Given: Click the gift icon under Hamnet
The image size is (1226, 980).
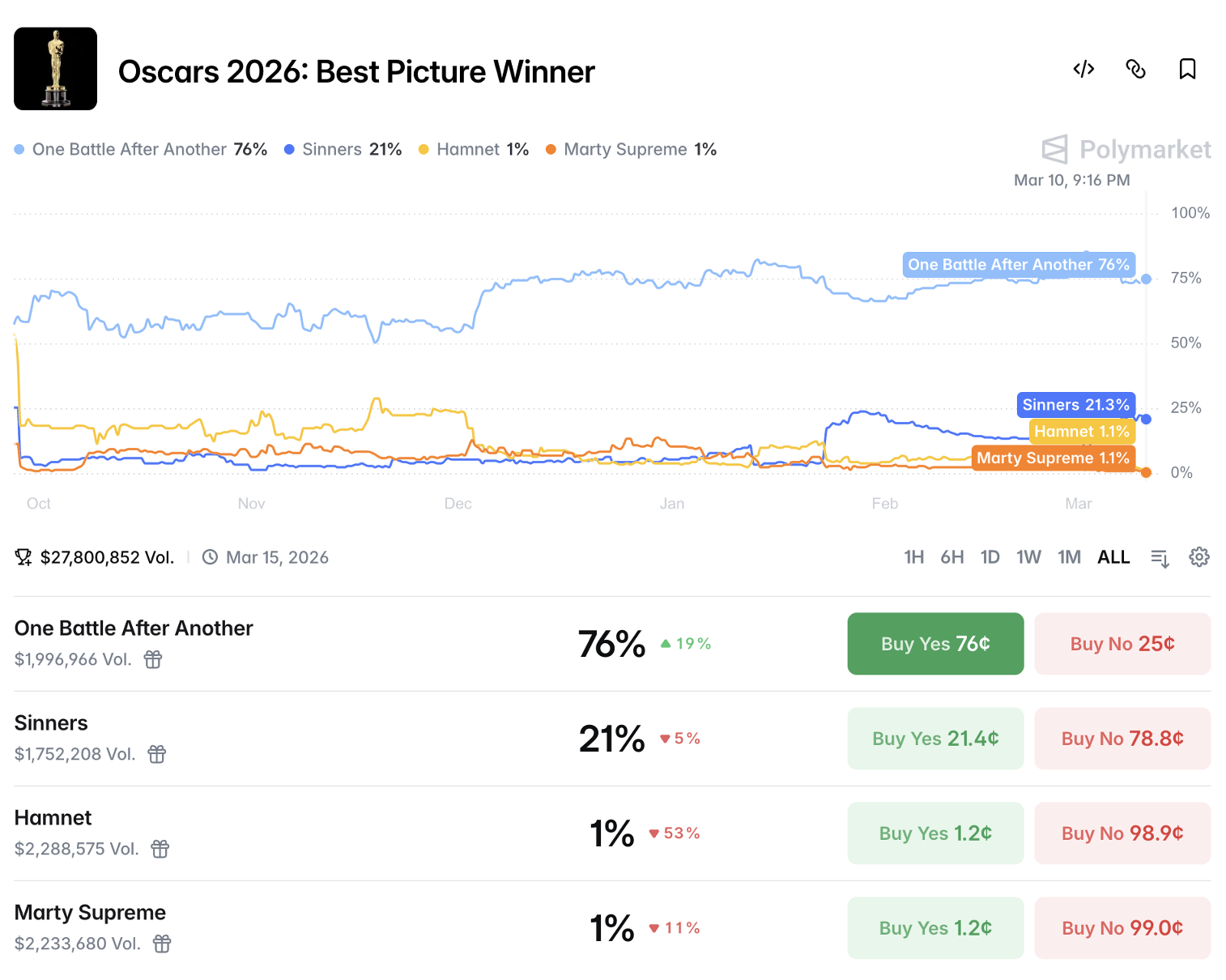Looking at the screenshot, I should [160, 850].
